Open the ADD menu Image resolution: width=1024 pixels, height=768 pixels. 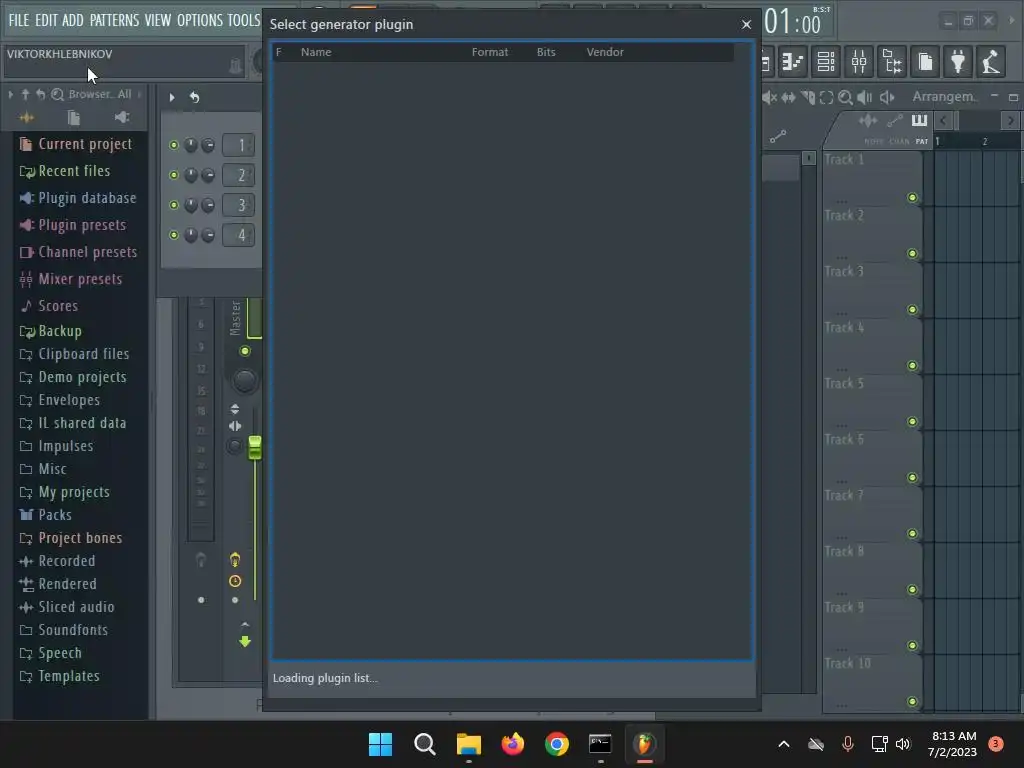[72, 20]
